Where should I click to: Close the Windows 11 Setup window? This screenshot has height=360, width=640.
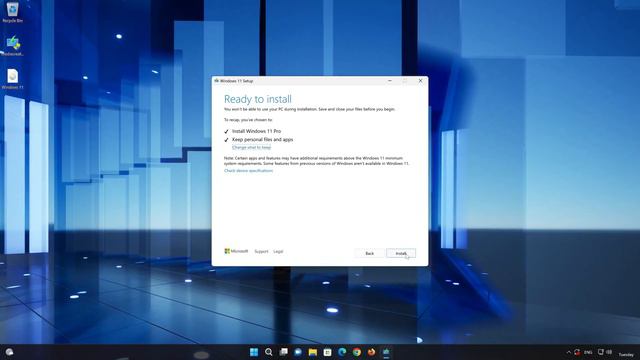click(x=420, y=81)
